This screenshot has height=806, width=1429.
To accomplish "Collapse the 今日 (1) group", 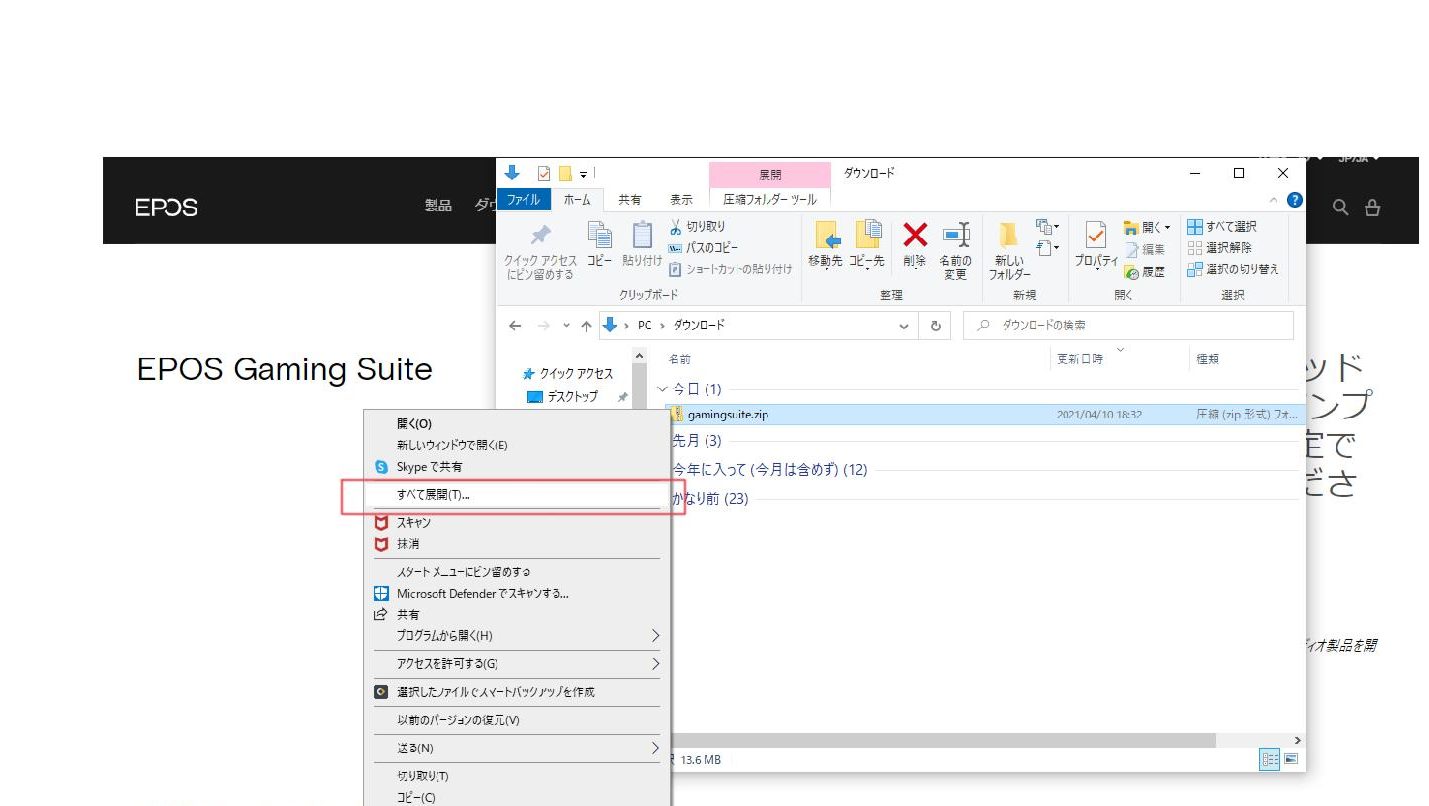I will pyautogui.click(x=661, y=389).
